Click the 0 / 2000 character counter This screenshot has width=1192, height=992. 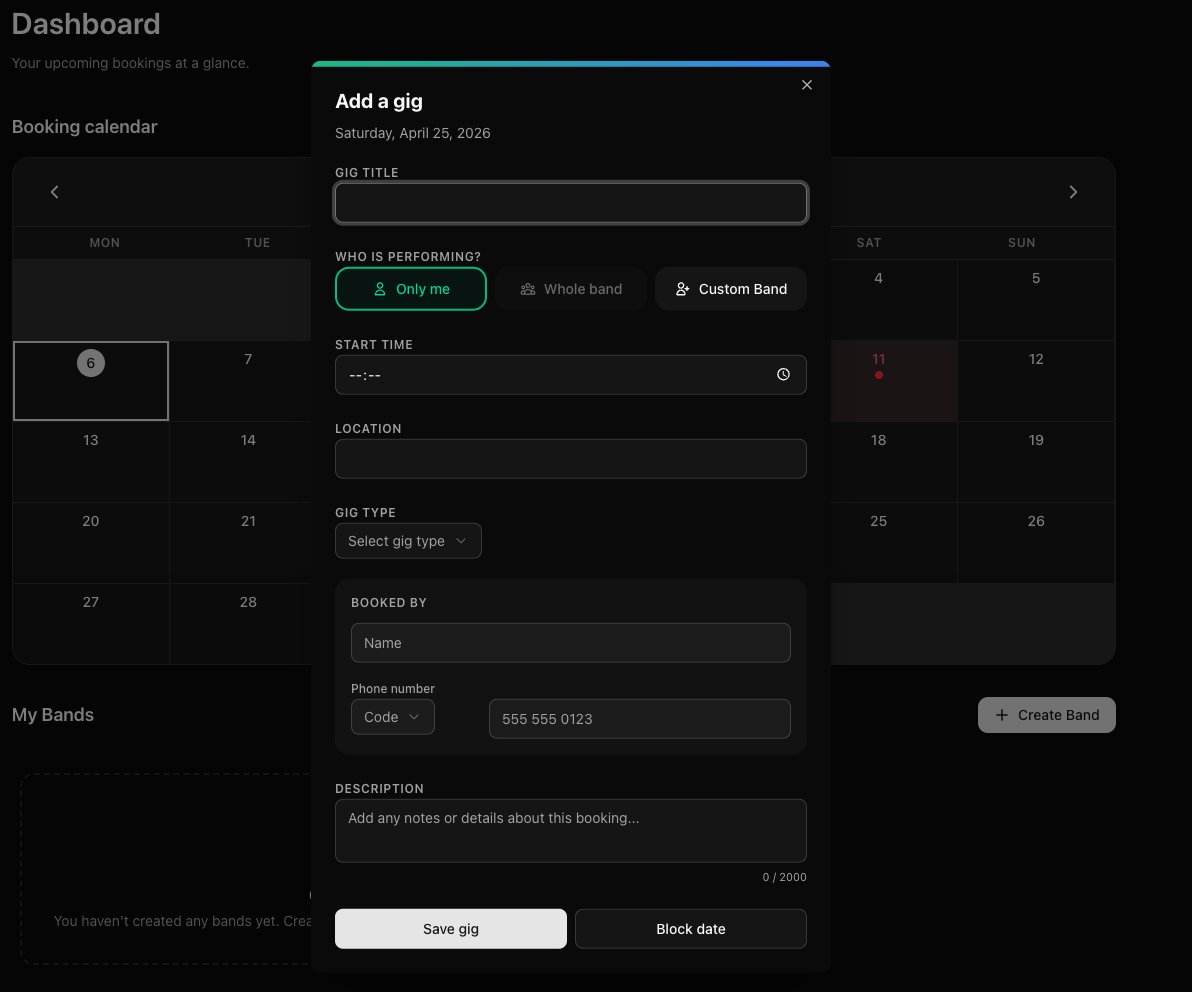click(785, 877)
